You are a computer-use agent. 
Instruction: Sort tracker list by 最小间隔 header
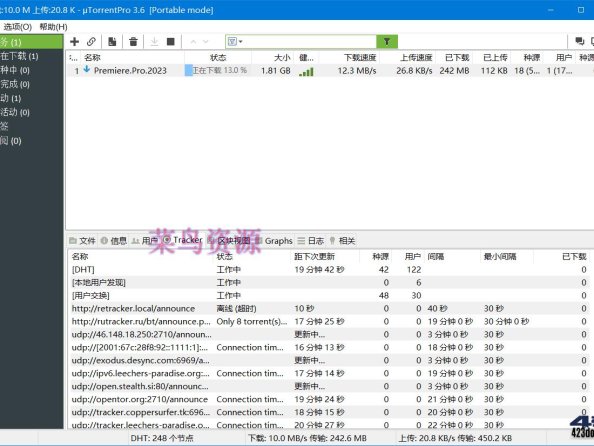click(507, 257)
